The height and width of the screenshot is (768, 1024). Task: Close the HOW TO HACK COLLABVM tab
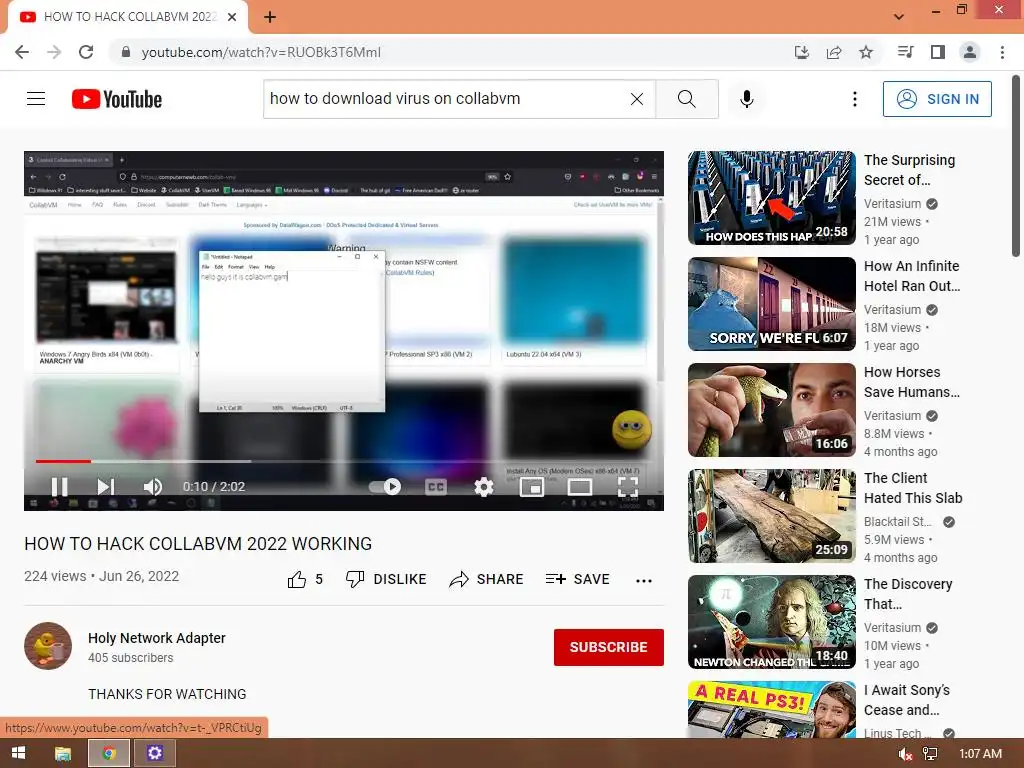tap(232, 17)
